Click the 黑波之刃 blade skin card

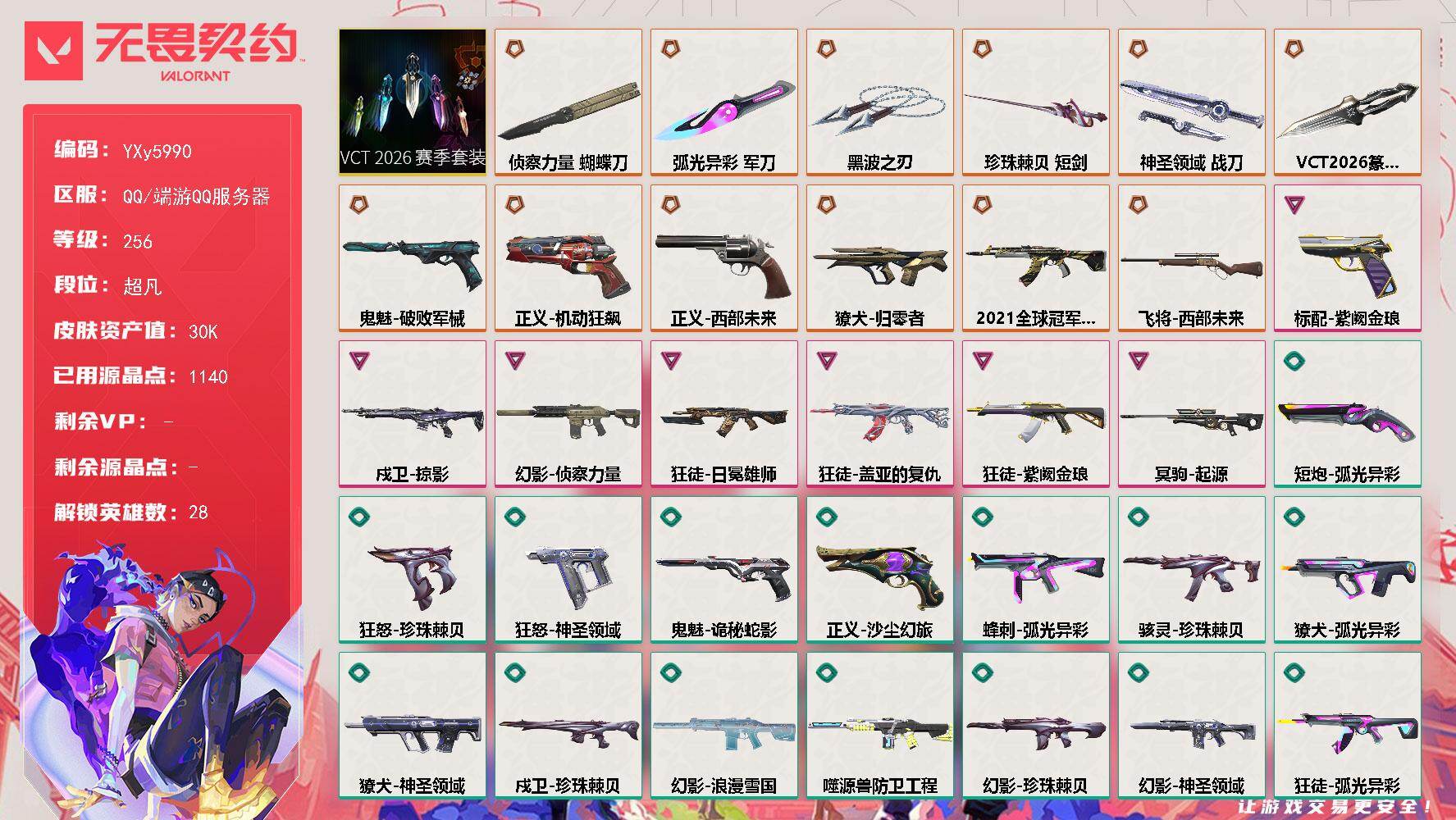(879, 102)
